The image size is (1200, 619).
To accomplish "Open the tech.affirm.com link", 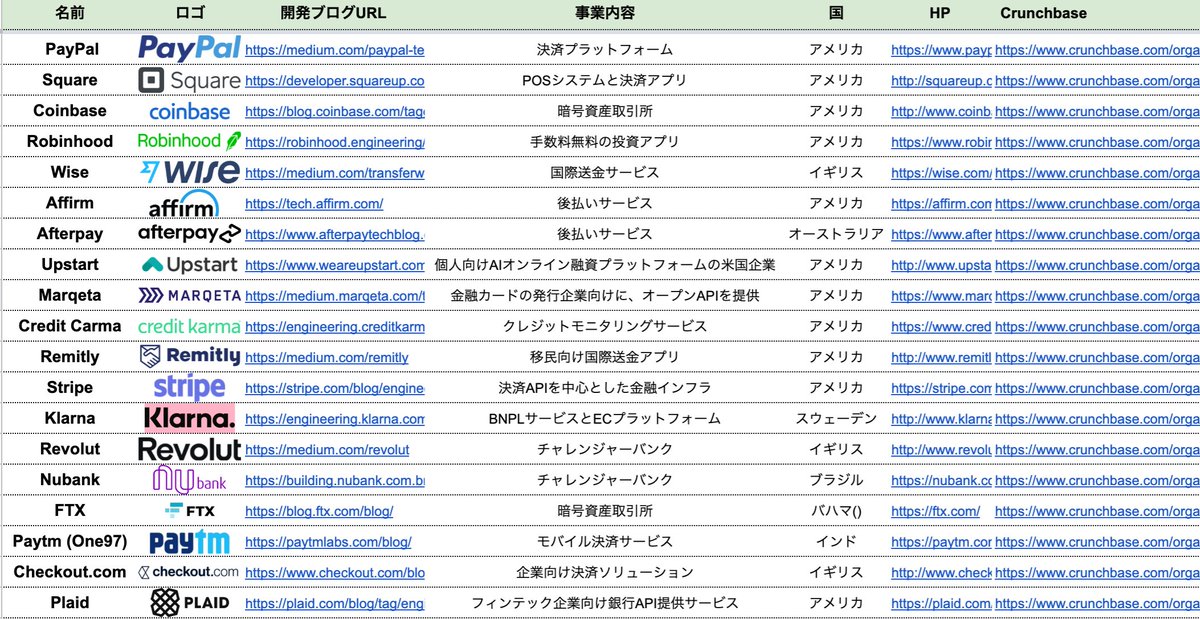I will pyautogui.click(x=314, y=203).
